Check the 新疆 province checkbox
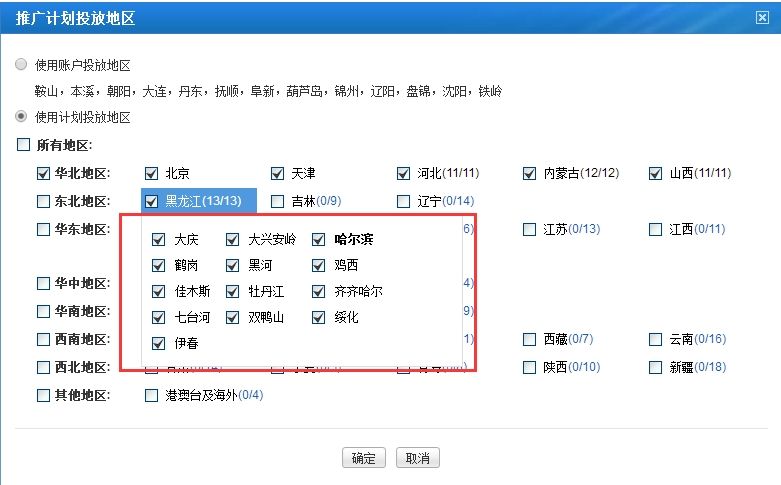This screenshot has height=485, width=781. tap(656, 367)
